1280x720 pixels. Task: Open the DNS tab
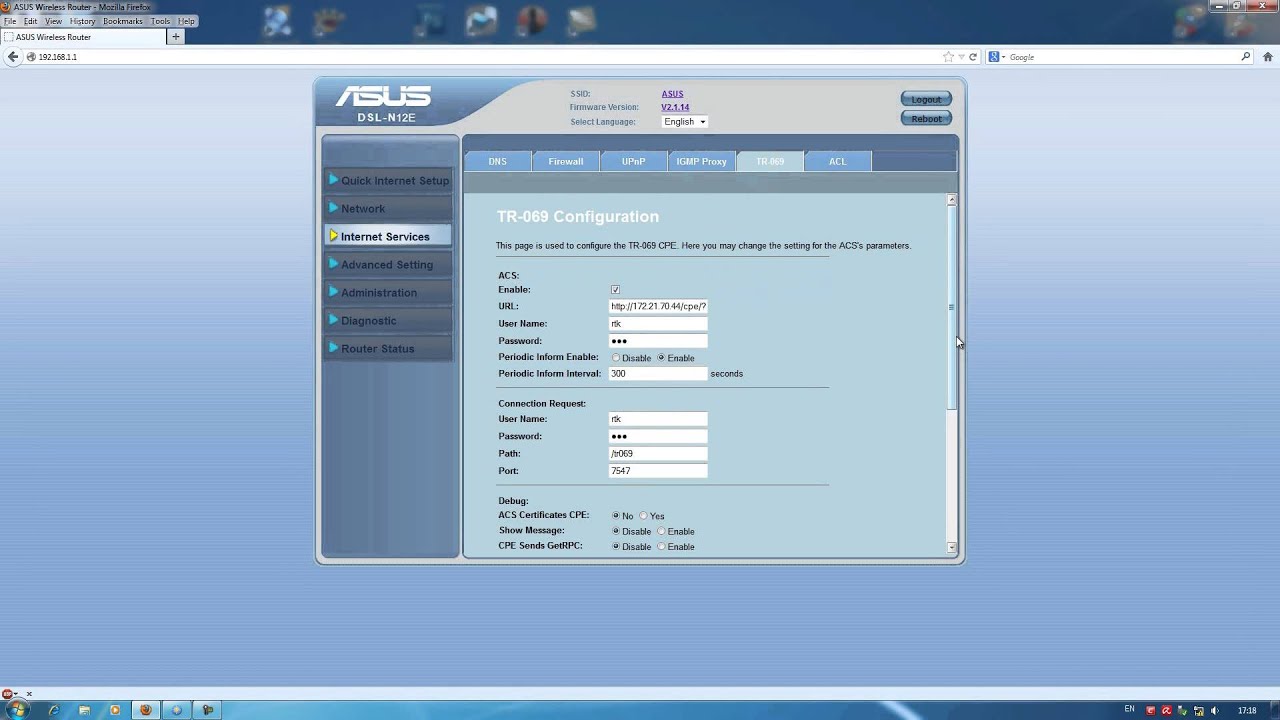coord(497,161)
